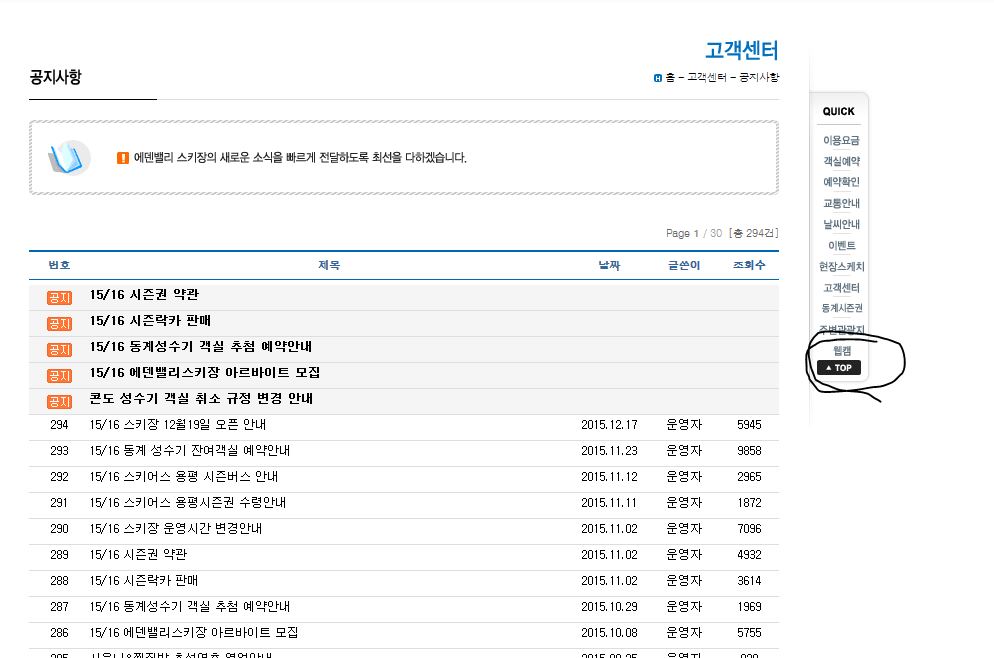This screenshot has width=994, height=658.
Task: Click the 공지 badge beside 콘도 성수기 객실 취소 규정
Action: pyautogui.click(x=59, y=402)
